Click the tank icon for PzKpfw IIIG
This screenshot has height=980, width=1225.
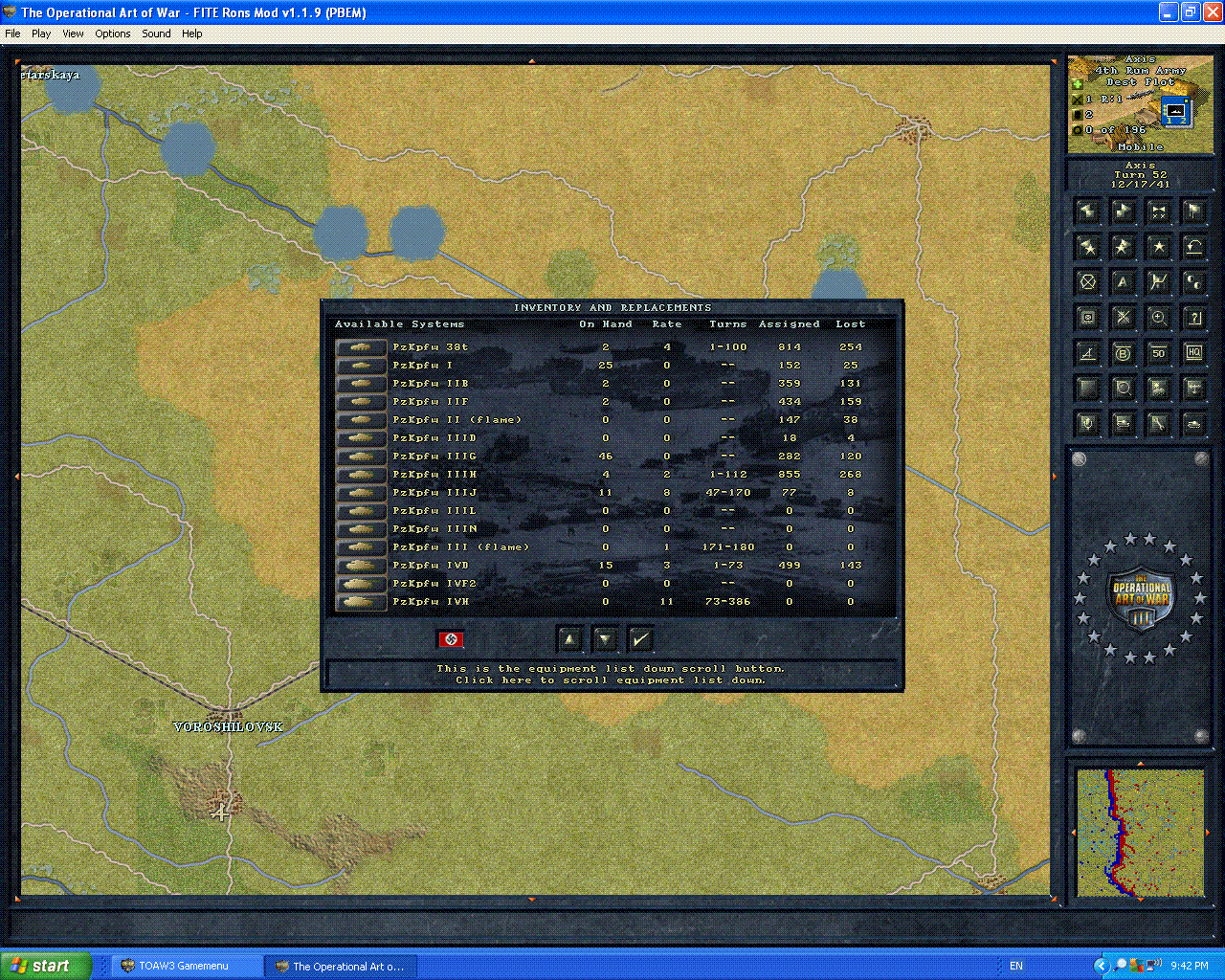361,457
